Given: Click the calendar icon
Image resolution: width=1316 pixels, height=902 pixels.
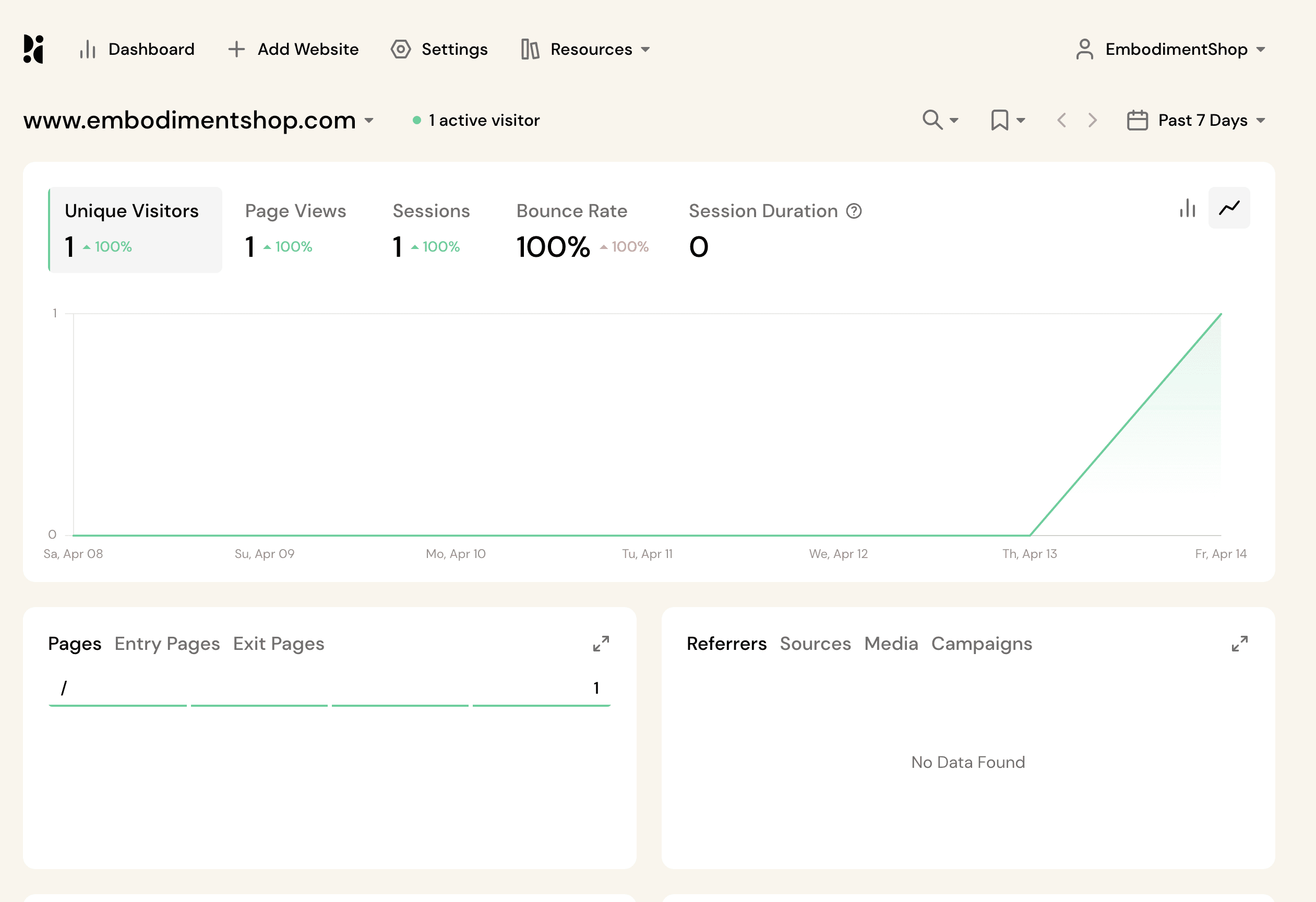Looking at the screenshot, I should coord(1137,120).
